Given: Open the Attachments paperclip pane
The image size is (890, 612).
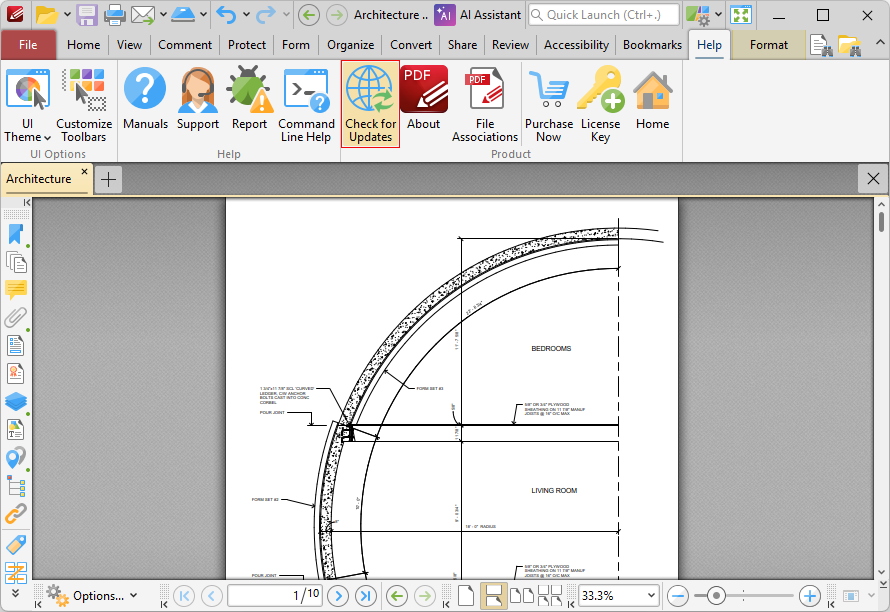Looking at the screenshot, I should click(x=16, y=317).
